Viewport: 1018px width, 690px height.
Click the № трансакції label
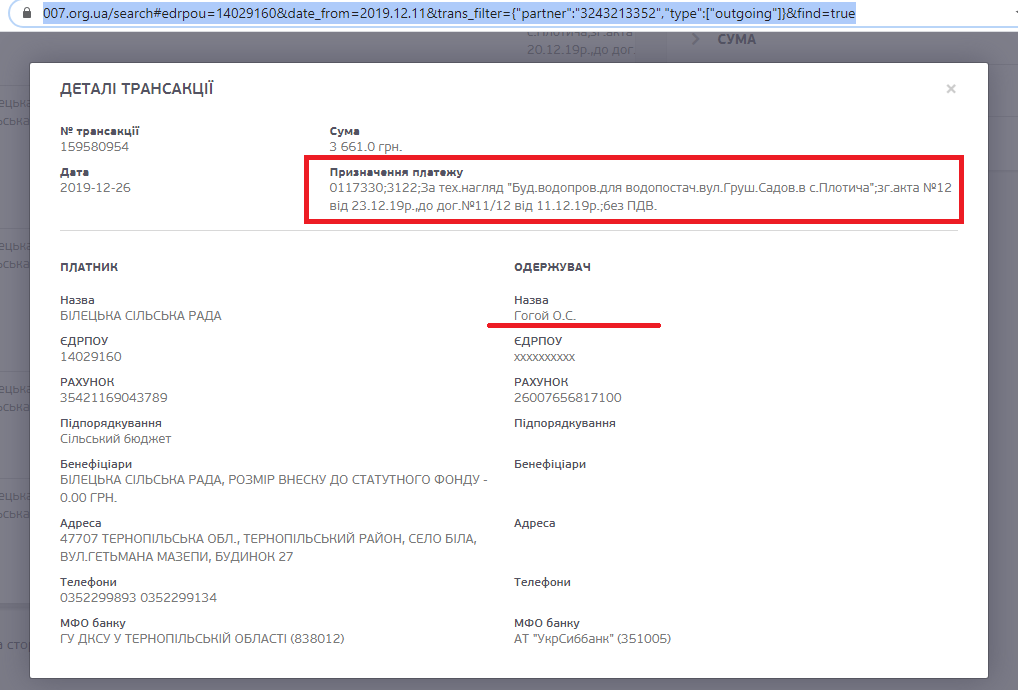99,131
